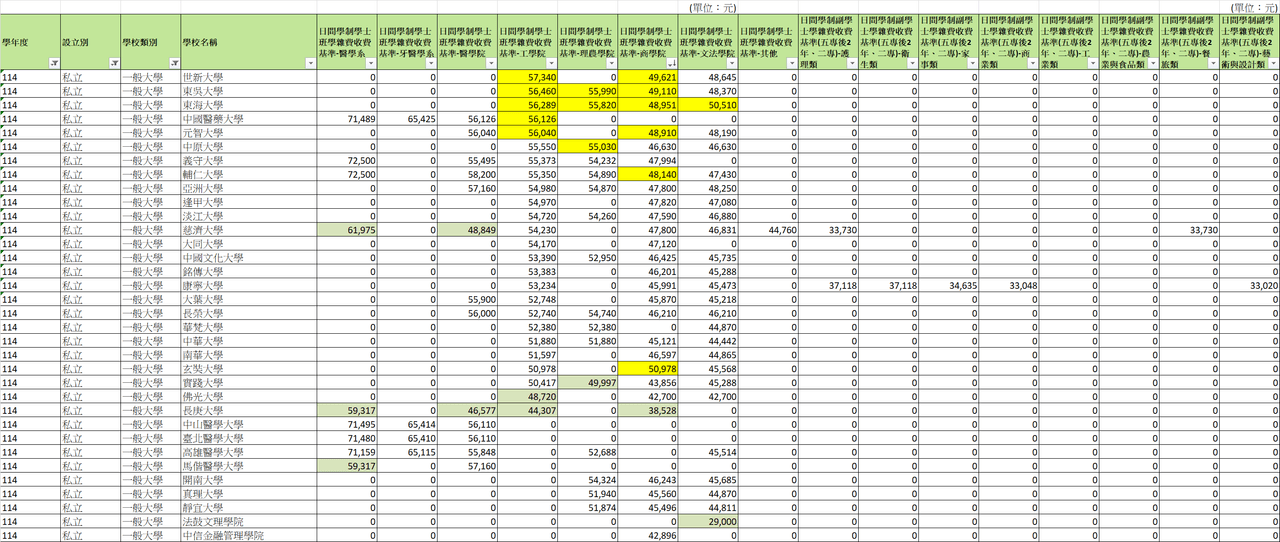Image resolution: width=1280 pixels, height=542 pixels.
Task: Open filter dropdown for 基準-牙醫學系 column
Action: [x=431, y=63]
